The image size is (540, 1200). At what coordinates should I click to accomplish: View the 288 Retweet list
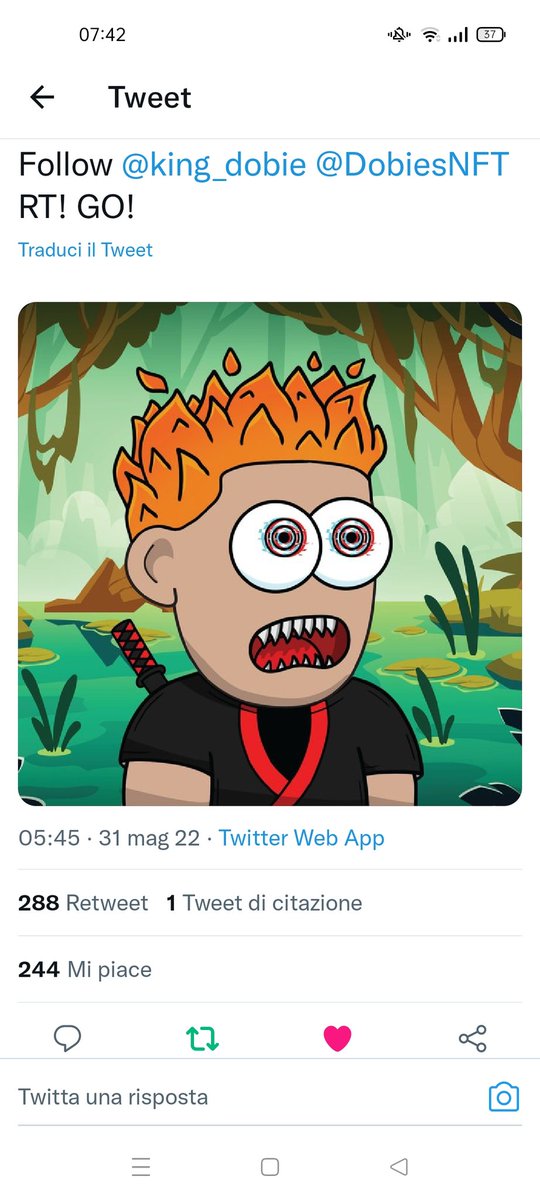(83, 903)
